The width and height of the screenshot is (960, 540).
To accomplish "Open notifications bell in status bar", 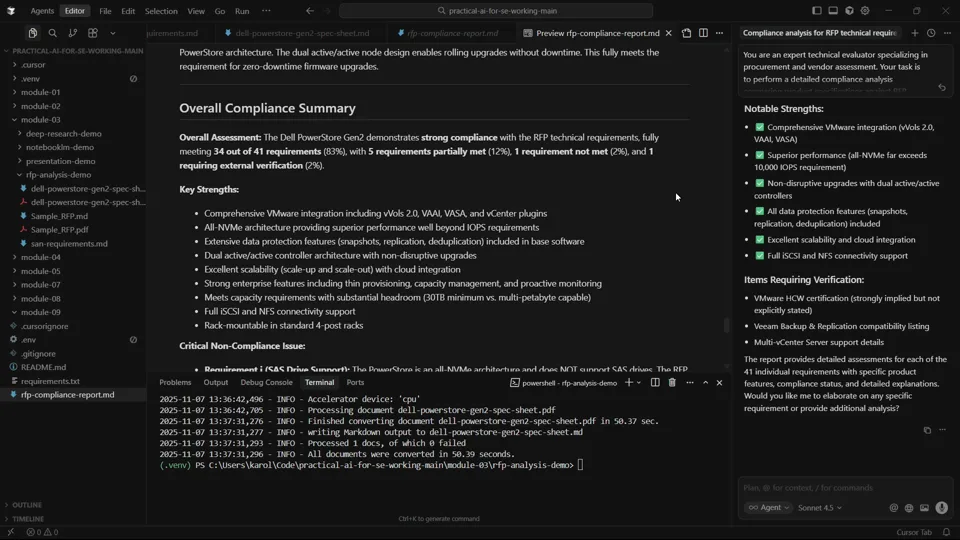I will pyautogui.click(x=947, y=533).
